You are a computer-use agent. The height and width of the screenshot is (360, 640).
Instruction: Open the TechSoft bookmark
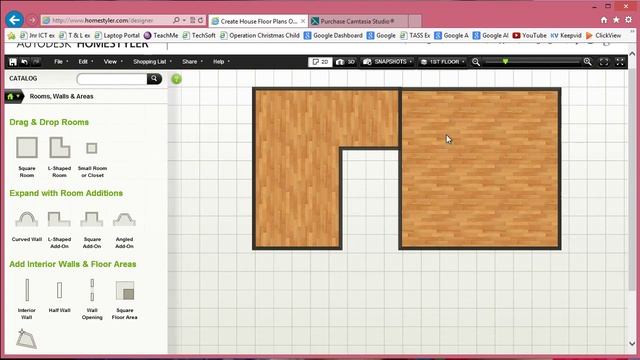pyautogui.click(x=199, y=36)
